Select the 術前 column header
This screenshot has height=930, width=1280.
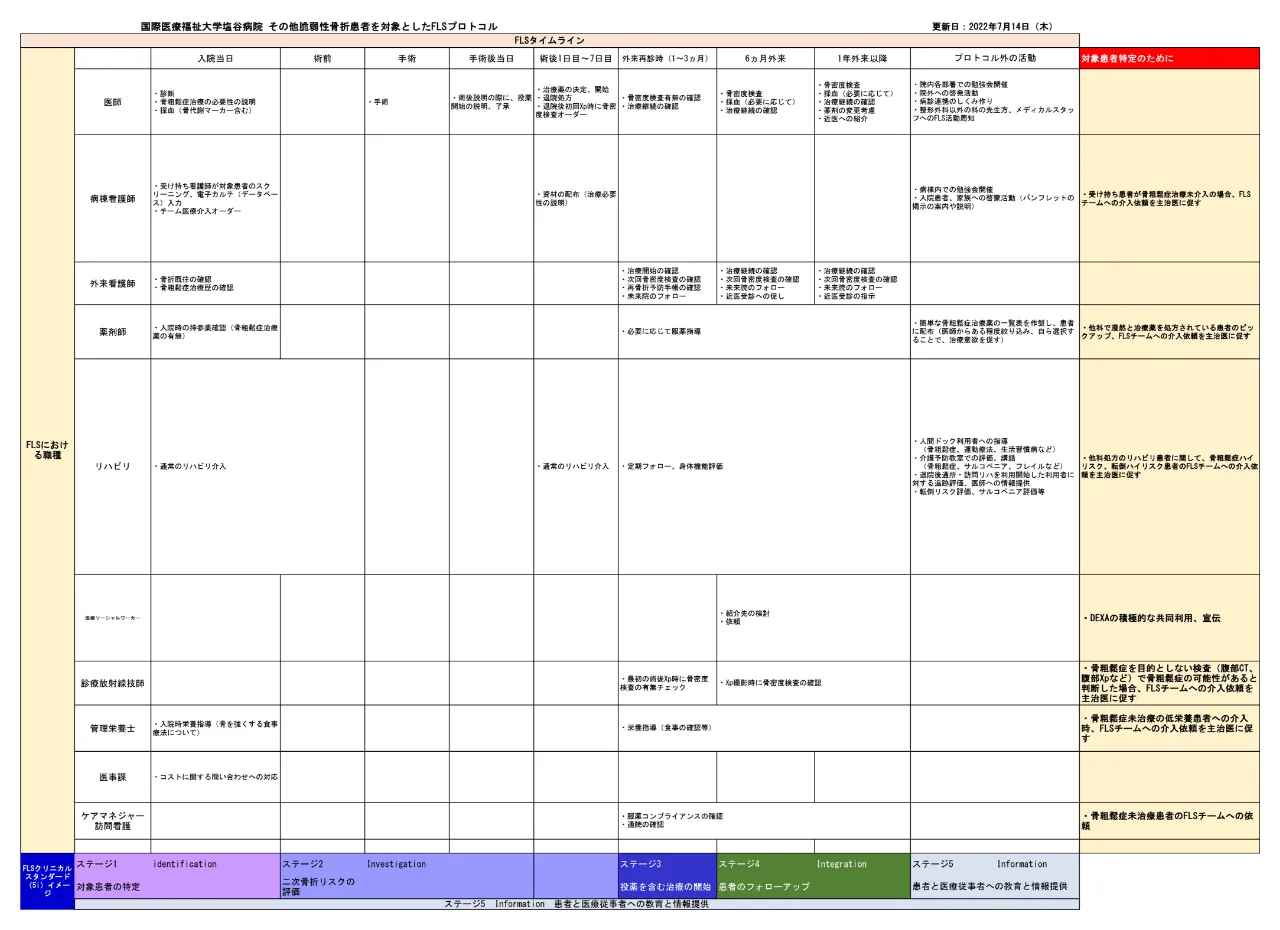(322, 59)
